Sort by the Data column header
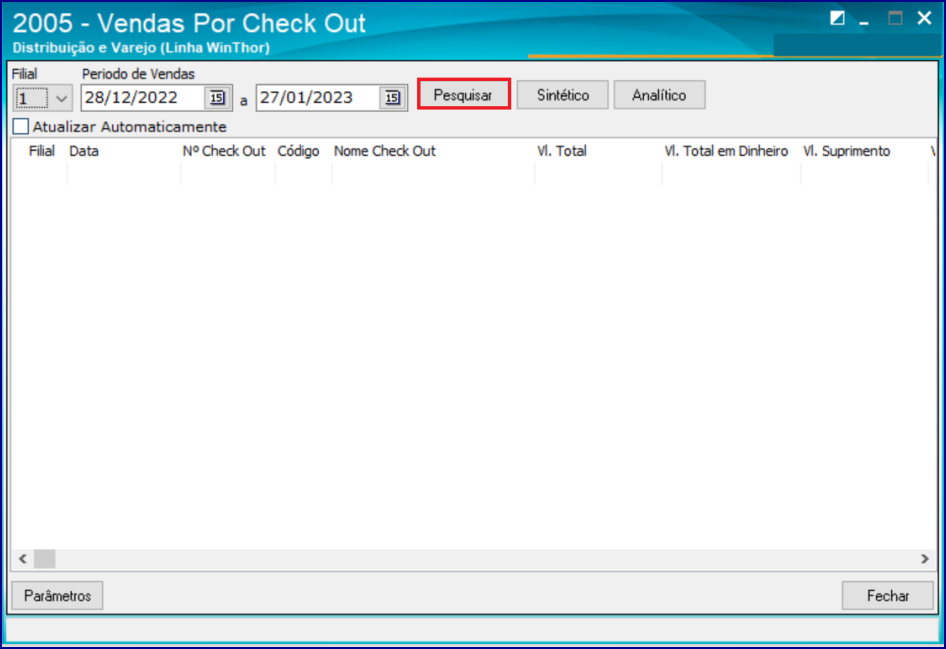Screen dimensions: 946x649 pyautogui.click(x=124, y=151)
